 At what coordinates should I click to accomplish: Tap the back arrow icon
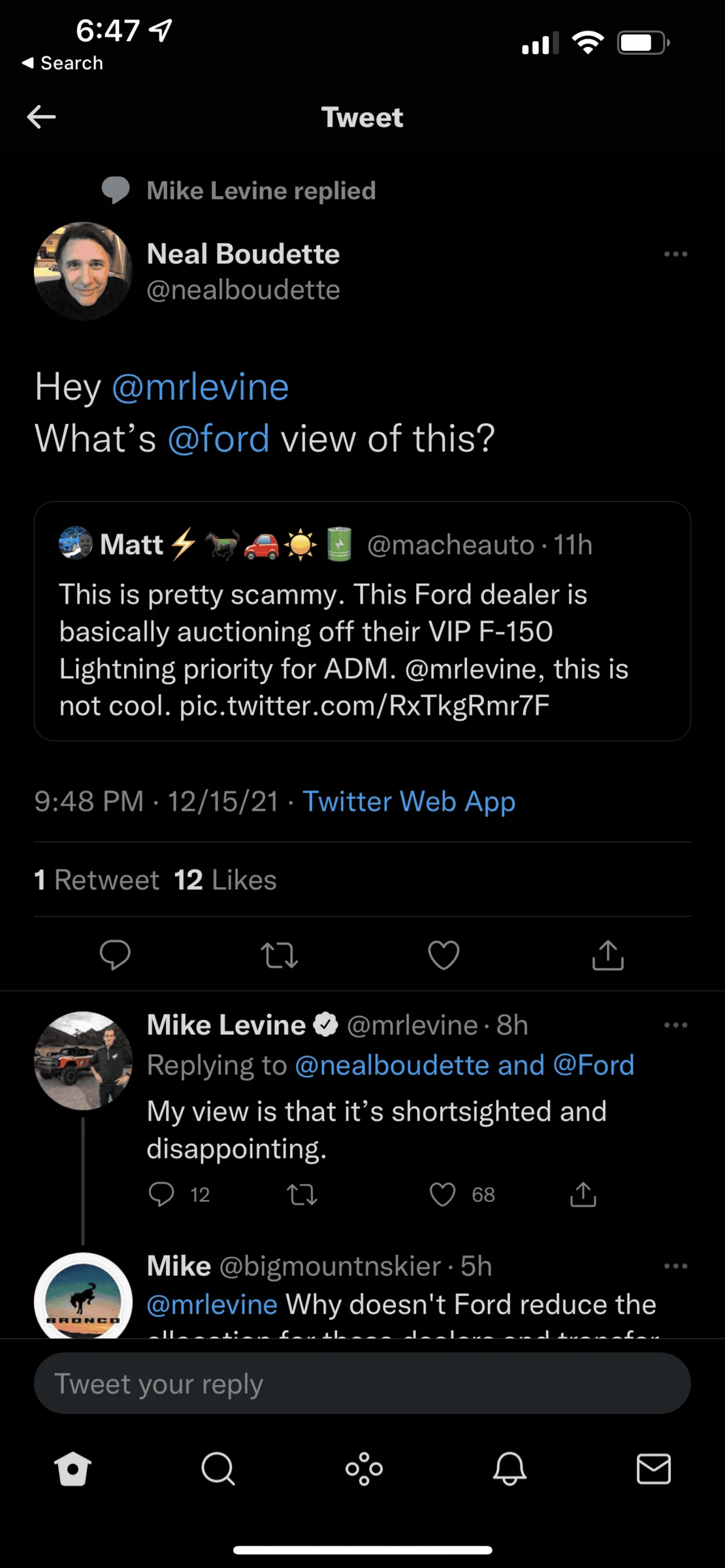point(41,117)
